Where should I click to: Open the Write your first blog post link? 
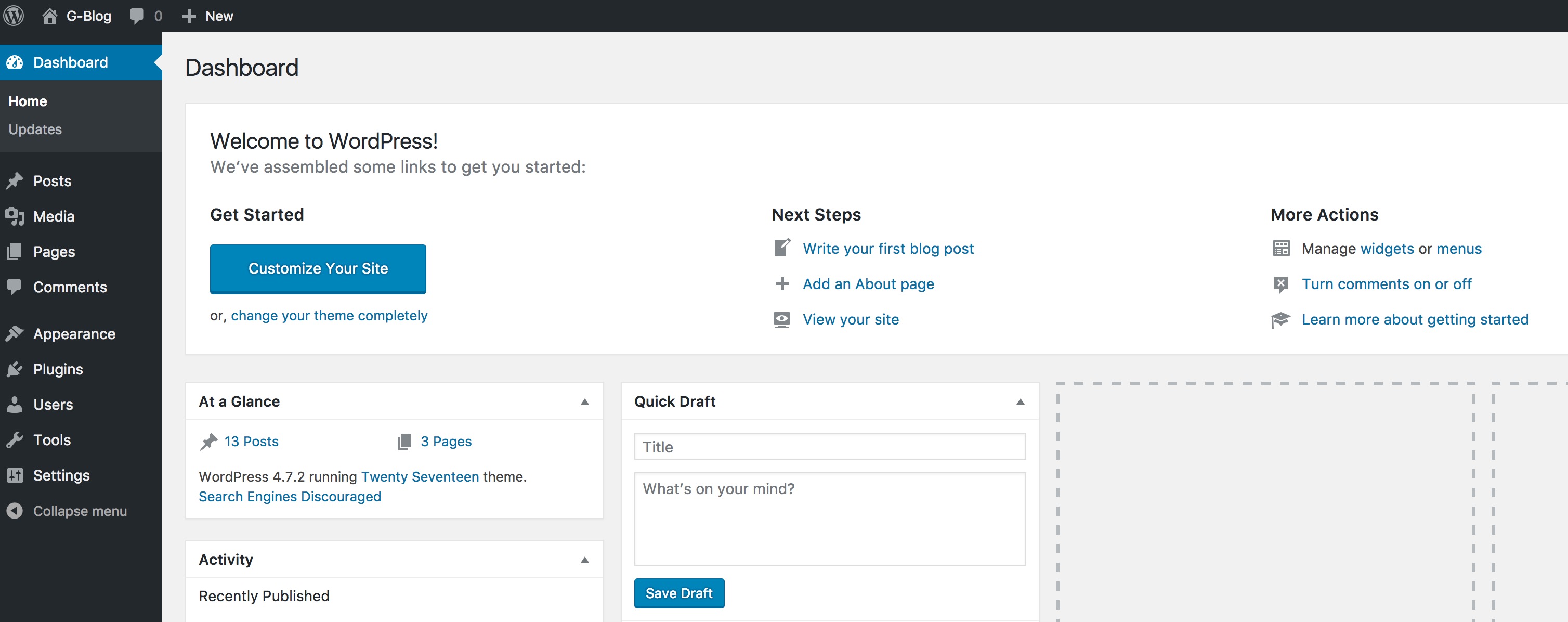[887, 248]
